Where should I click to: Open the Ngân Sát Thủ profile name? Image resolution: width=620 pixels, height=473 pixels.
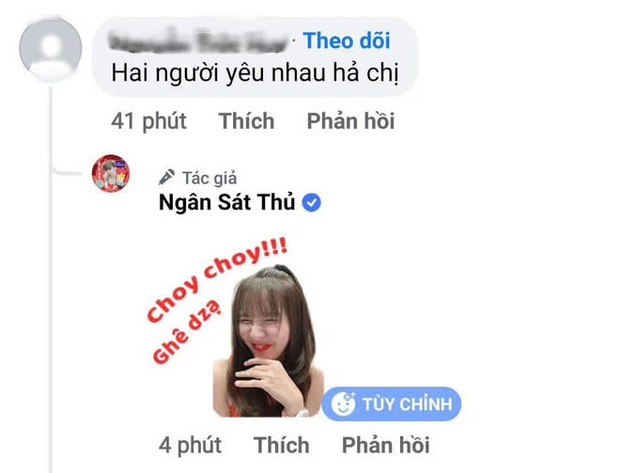227,202
